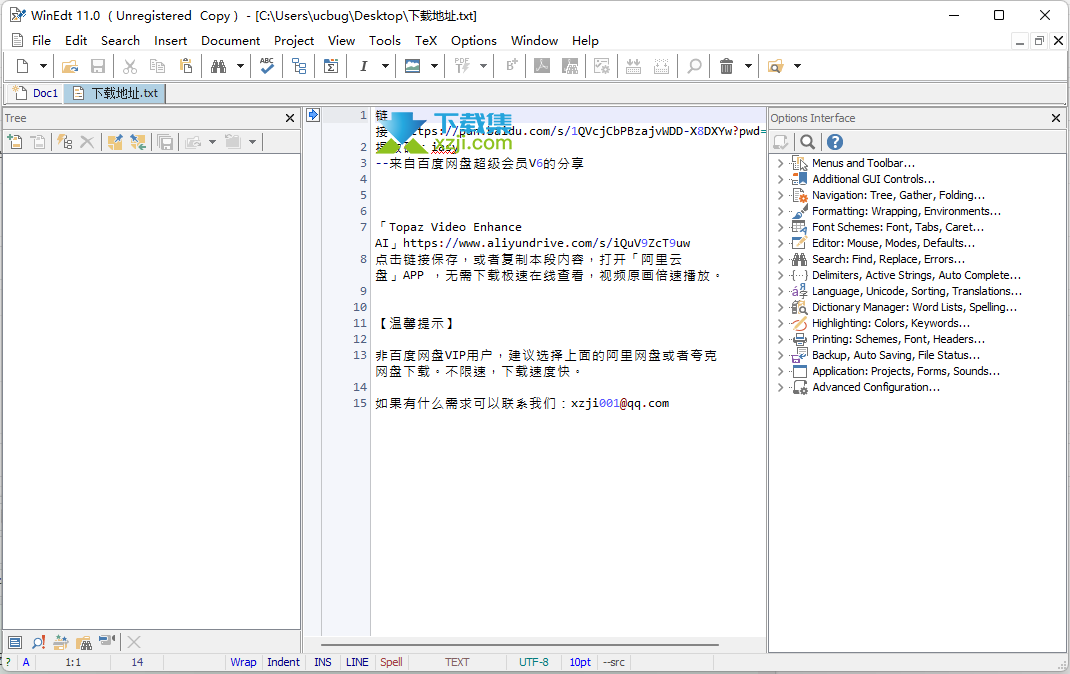Image resolution: width=1070 pixels, height=674 pixels.
Task: Close the Tree panel
Action: (290, 118)
